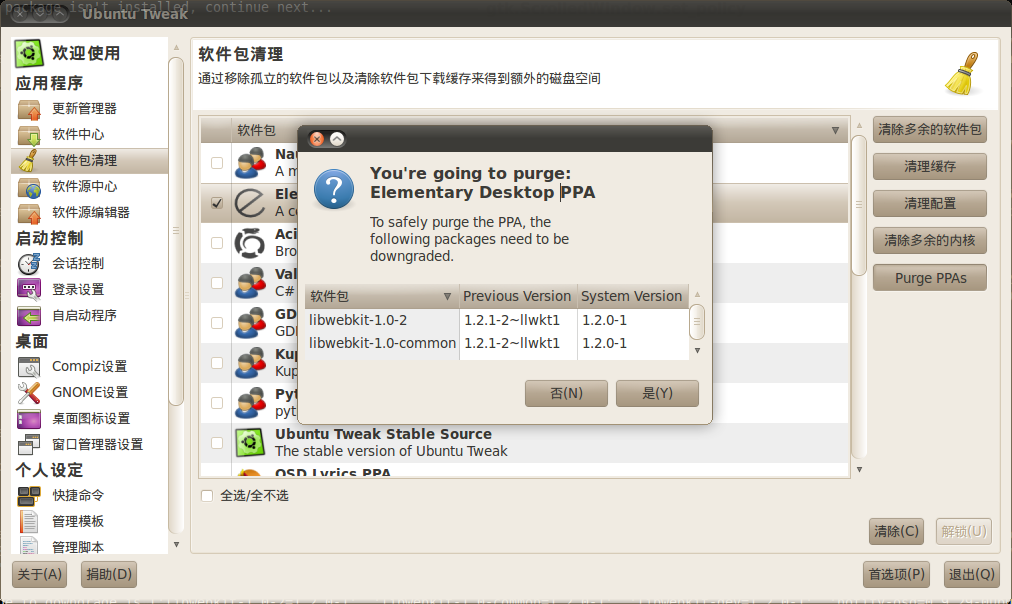Click the Kup row people icon

250,363
